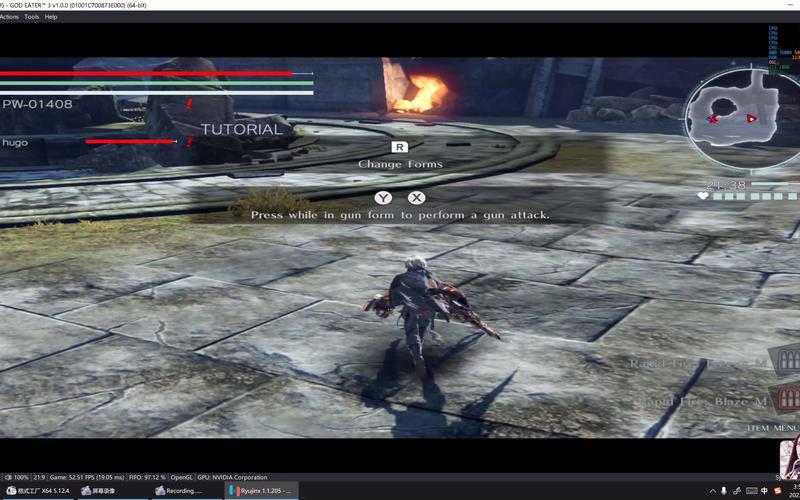Click the Change Forms prompt text
Image resolution: width=800 pixels, height=500 pixels.
(401, 164)
